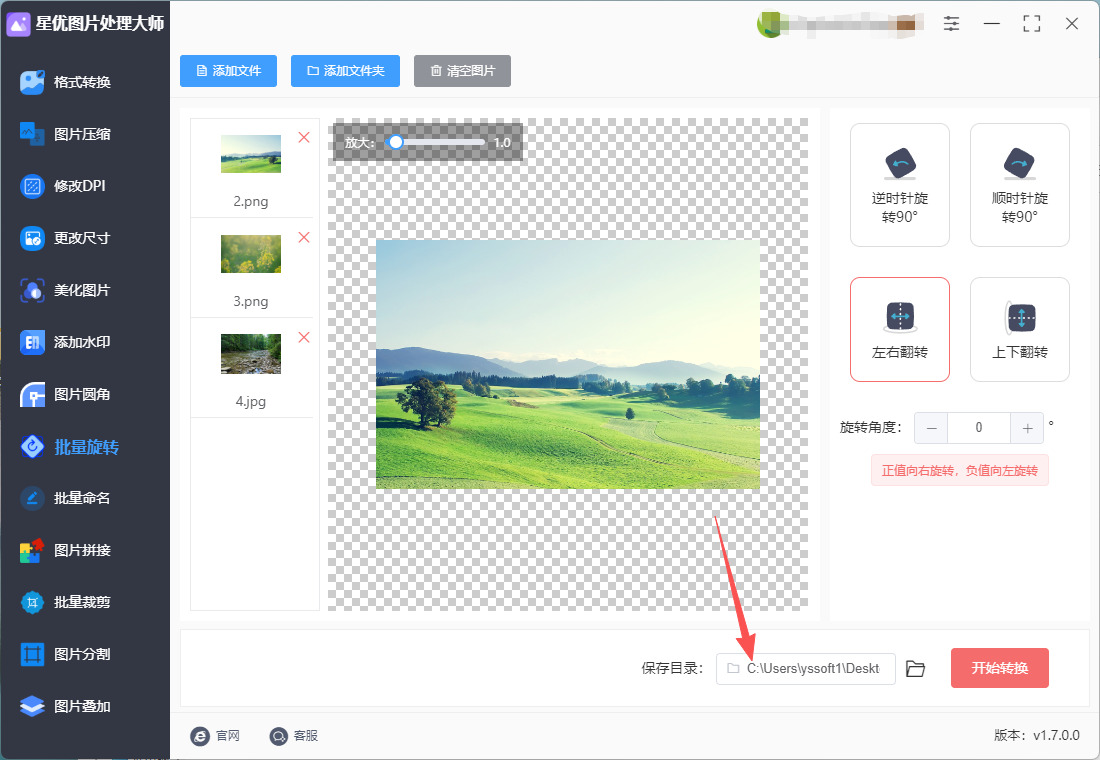The height and width of the screenshot is (760, 1100).
Task: Click the 4.jpg file name
Action: click(x=250, y=401)
